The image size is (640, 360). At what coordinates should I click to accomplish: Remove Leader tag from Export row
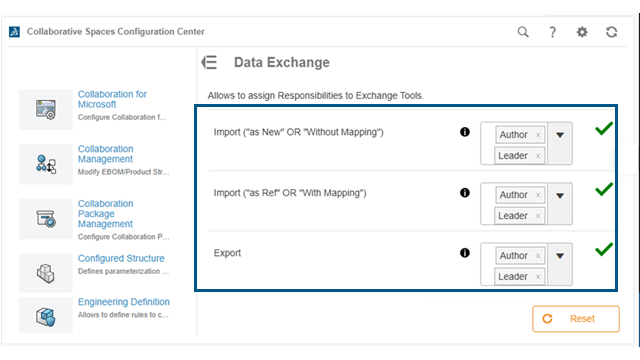click(x=538, y=276)
